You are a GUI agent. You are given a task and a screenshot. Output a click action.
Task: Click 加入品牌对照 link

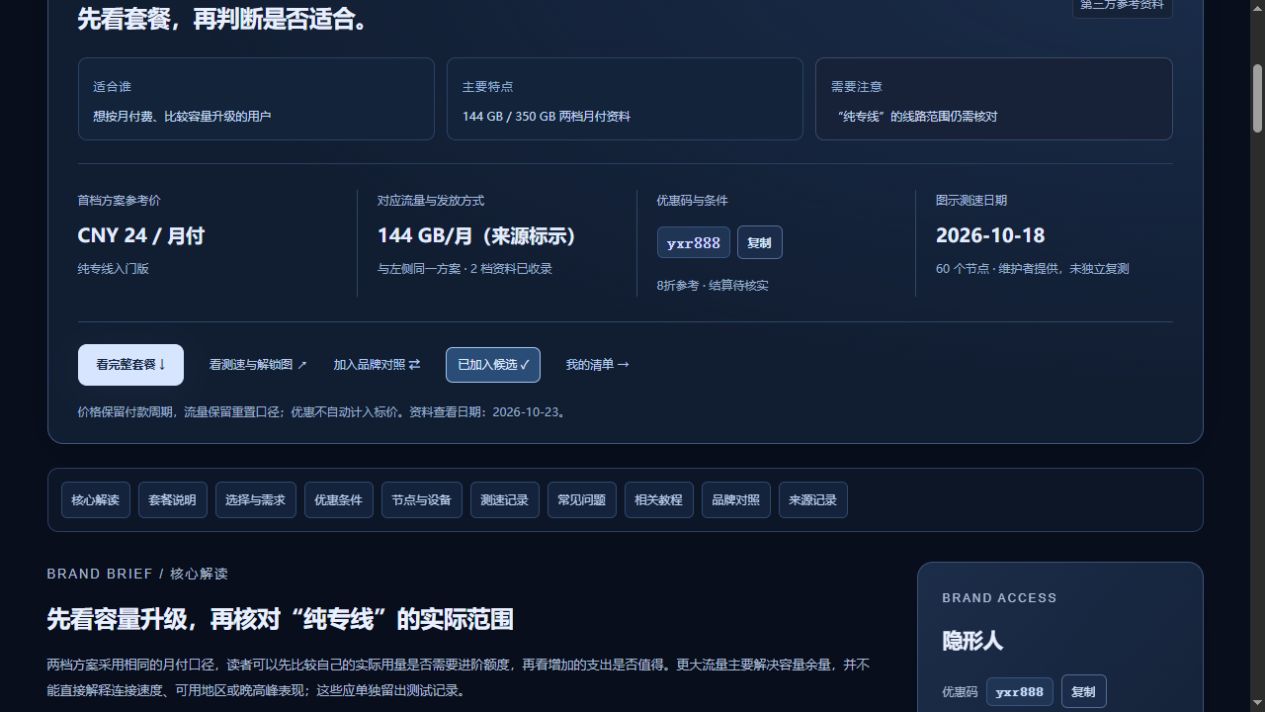pyautogui.click(x=377, y=365)
